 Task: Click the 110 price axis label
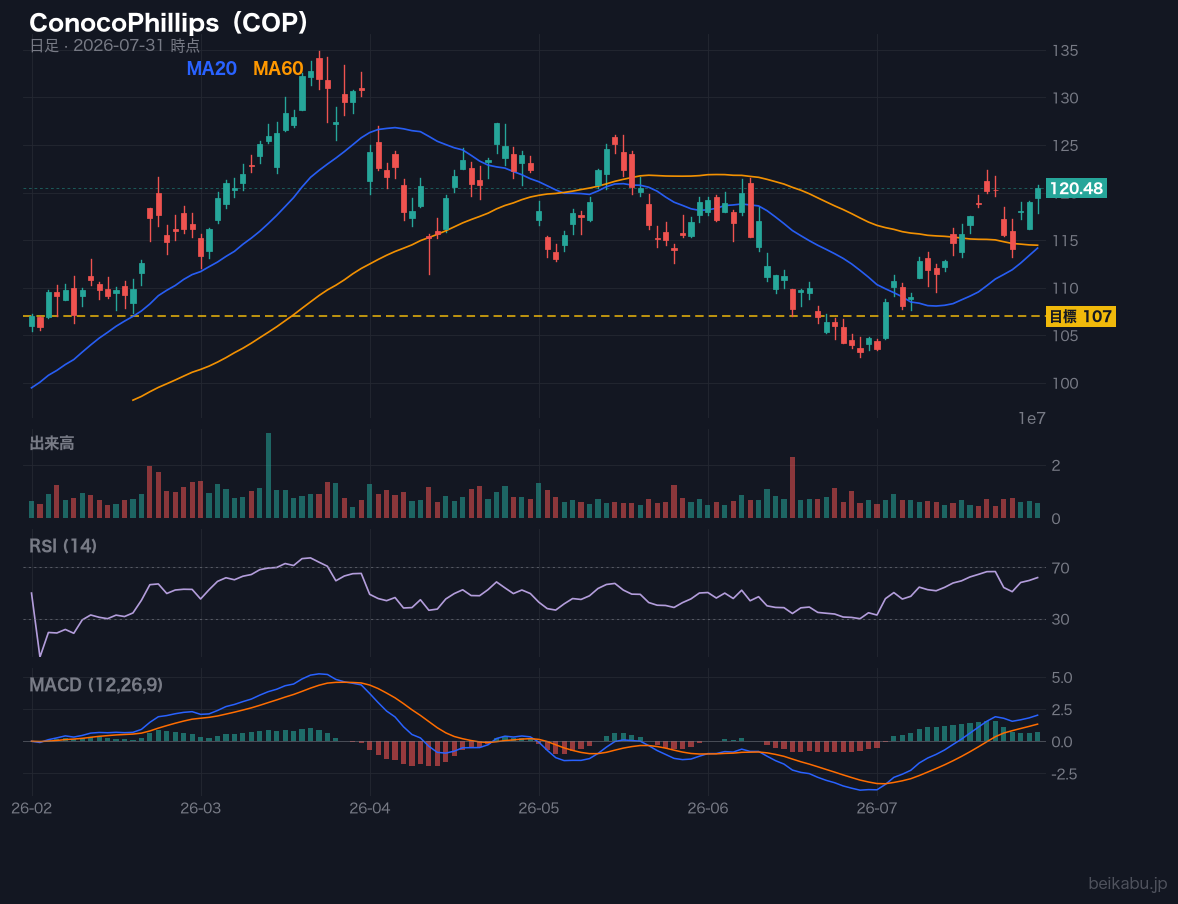(1065, 288)
